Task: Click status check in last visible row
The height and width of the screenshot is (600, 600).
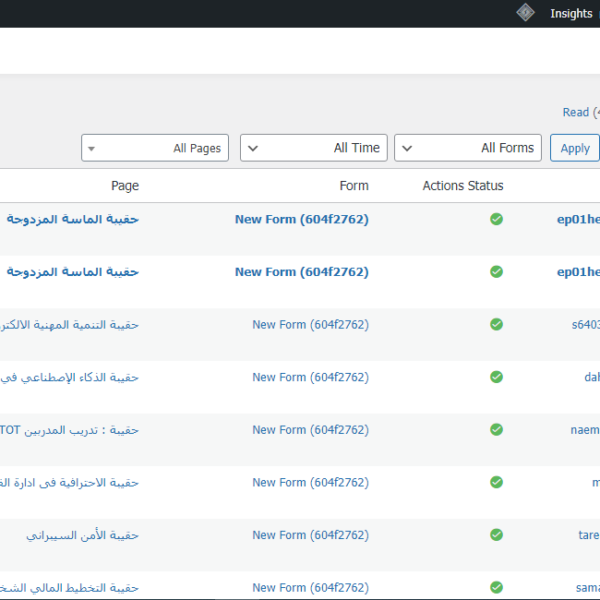Action: tap(496, 587)
